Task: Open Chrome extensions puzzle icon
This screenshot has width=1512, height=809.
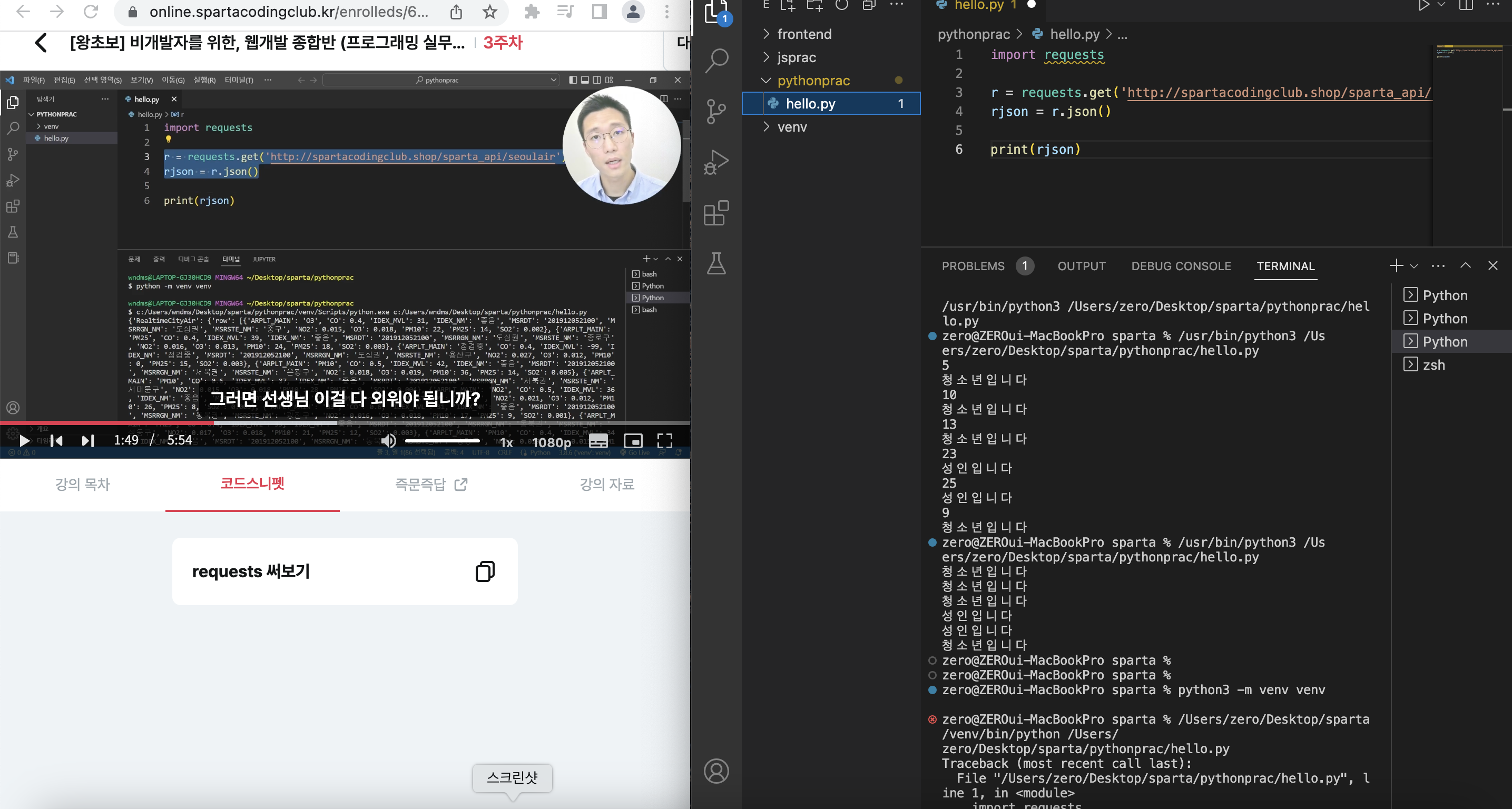Action: click(x=532, y=12)
